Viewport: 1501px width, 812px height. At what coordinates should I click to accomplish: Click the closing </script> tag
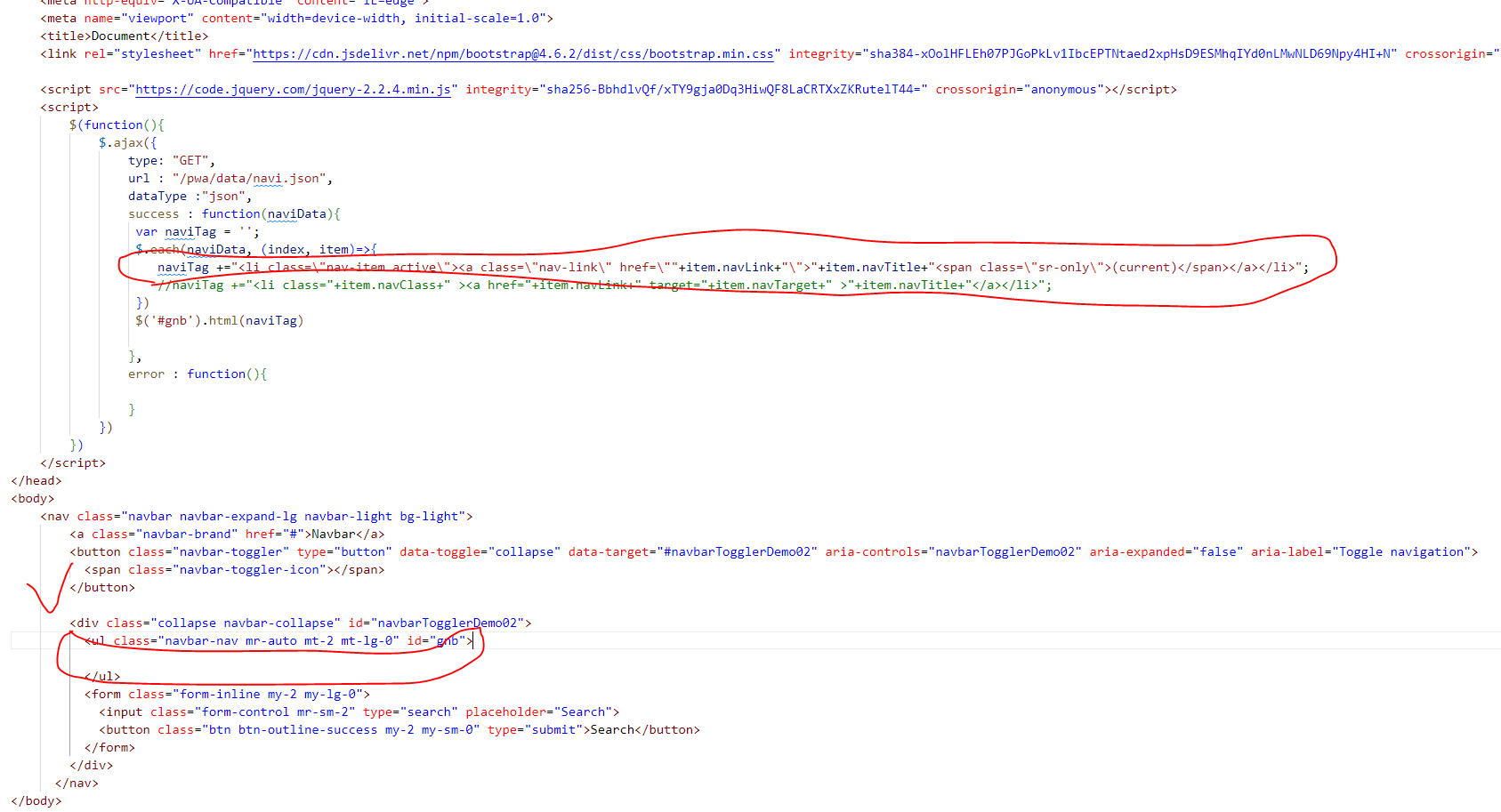(x=73, y=463)
